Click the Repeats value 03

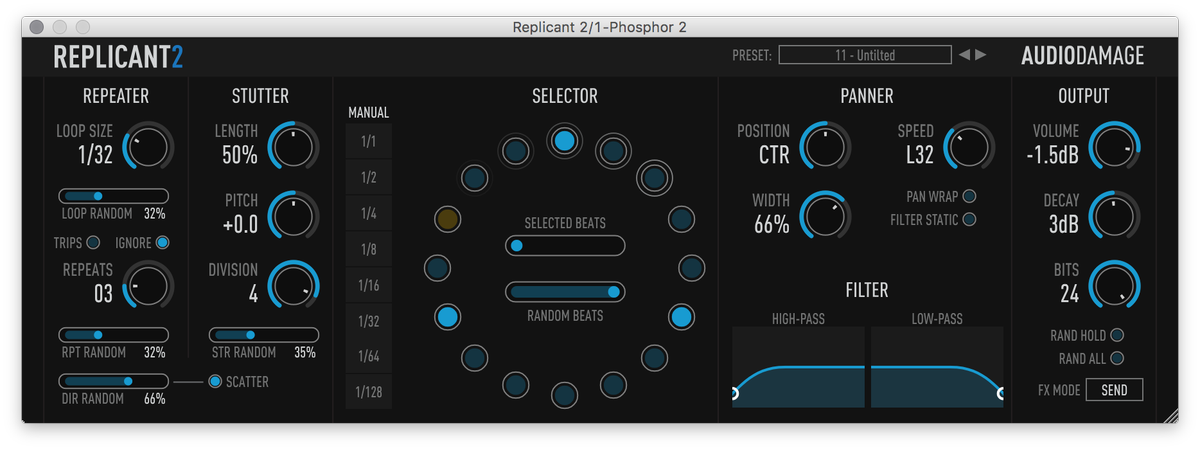[x=103, y=294]
